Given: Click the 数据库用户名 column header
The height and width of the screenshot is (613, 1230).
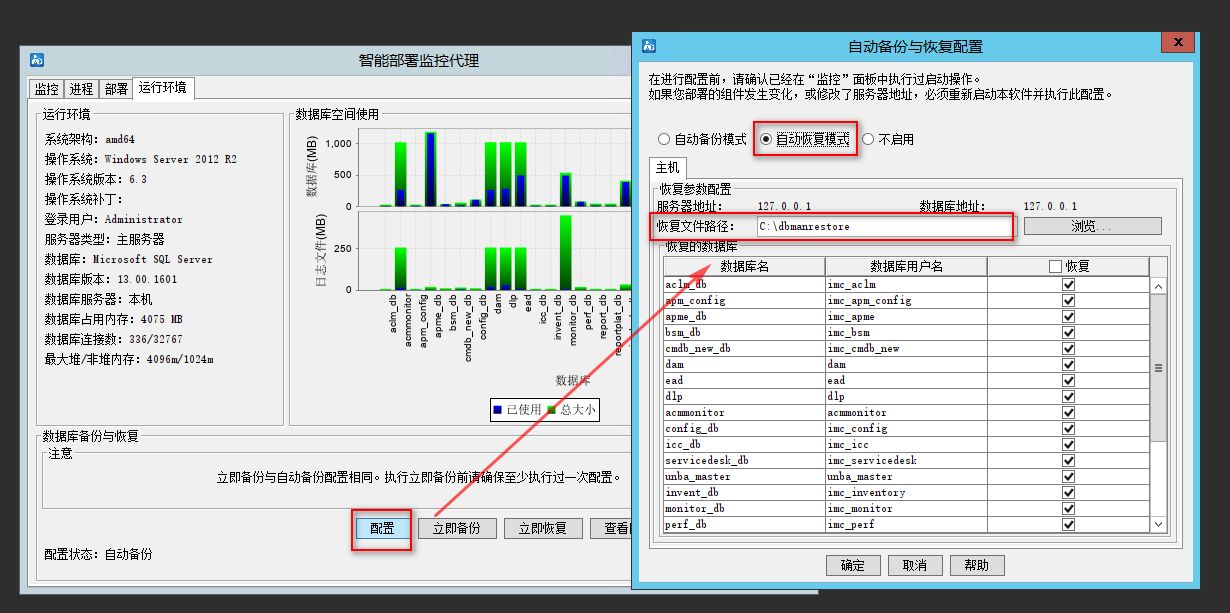Looking at the screenshot, I should 906,266.
